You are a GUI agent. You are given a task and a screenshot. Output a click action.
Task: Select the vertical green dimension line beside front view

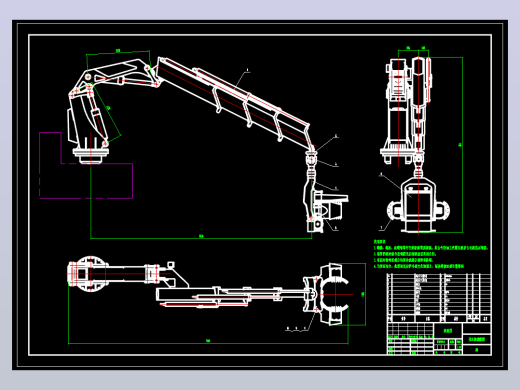[x=462, y=145]
